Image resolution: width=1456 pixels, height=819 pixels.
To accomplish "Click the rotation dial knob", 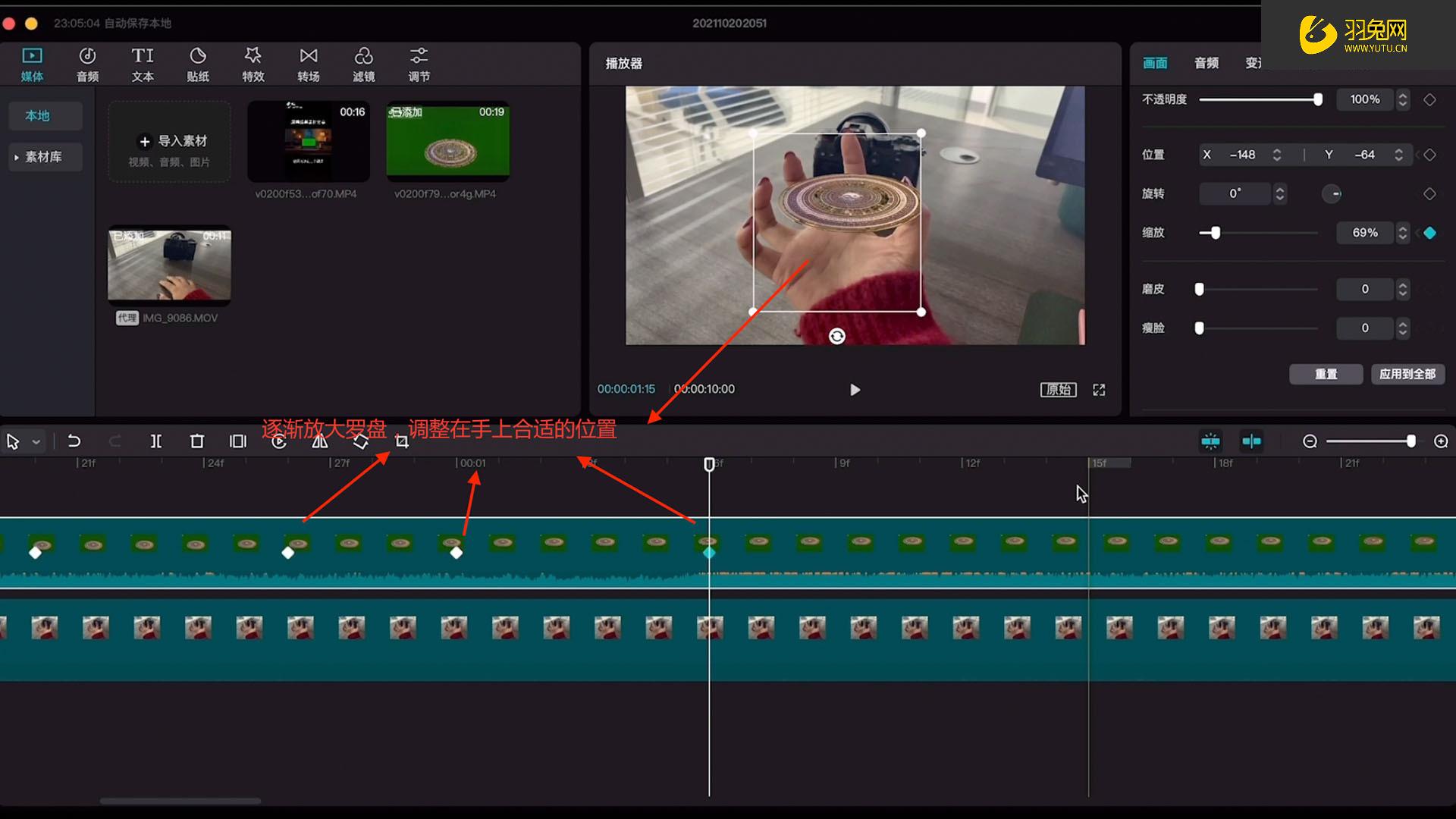I will pos(1332,193).
